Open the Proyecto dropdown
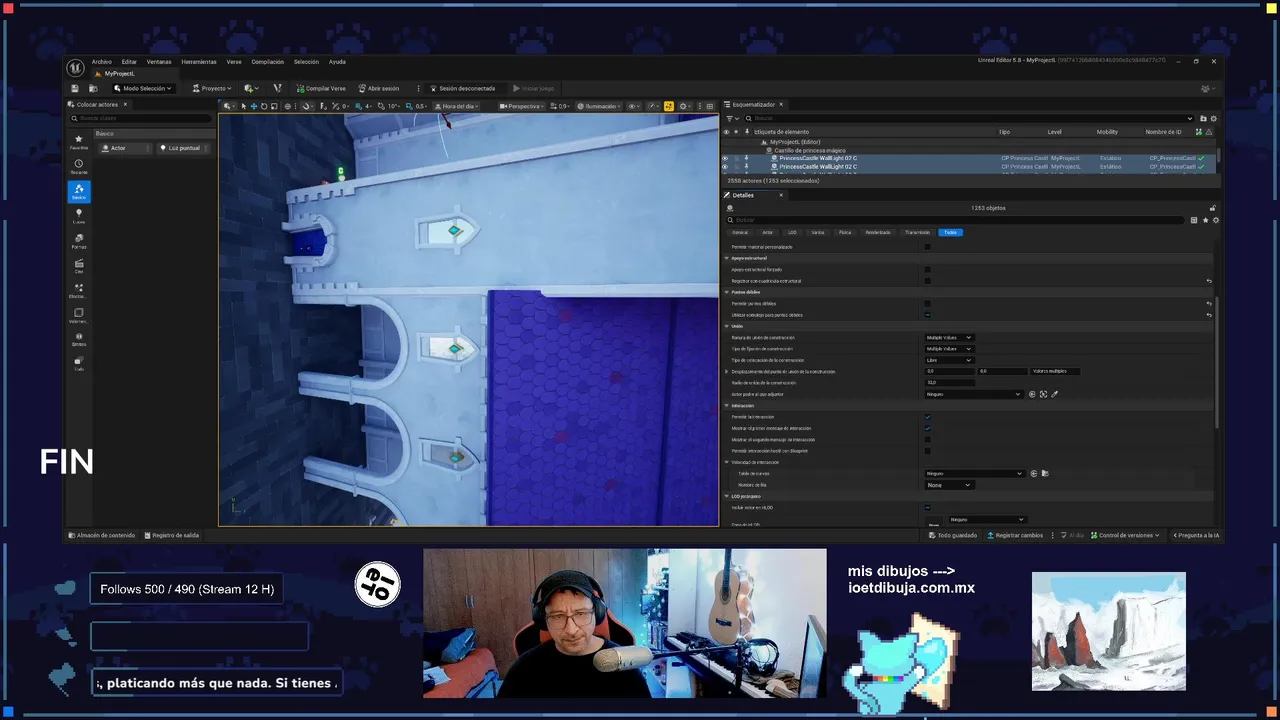The image size is (1280, 720). coord(212,88)
